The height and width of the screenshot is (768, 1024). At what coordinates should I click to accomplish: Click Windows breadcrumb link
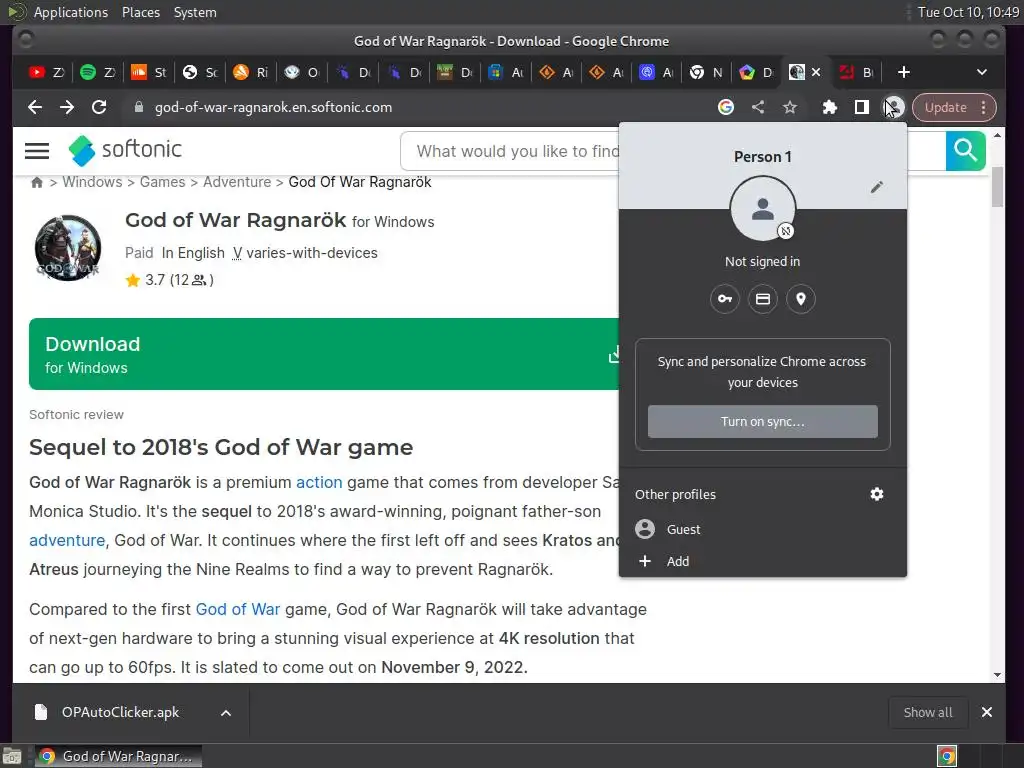[x=92, y=182]
